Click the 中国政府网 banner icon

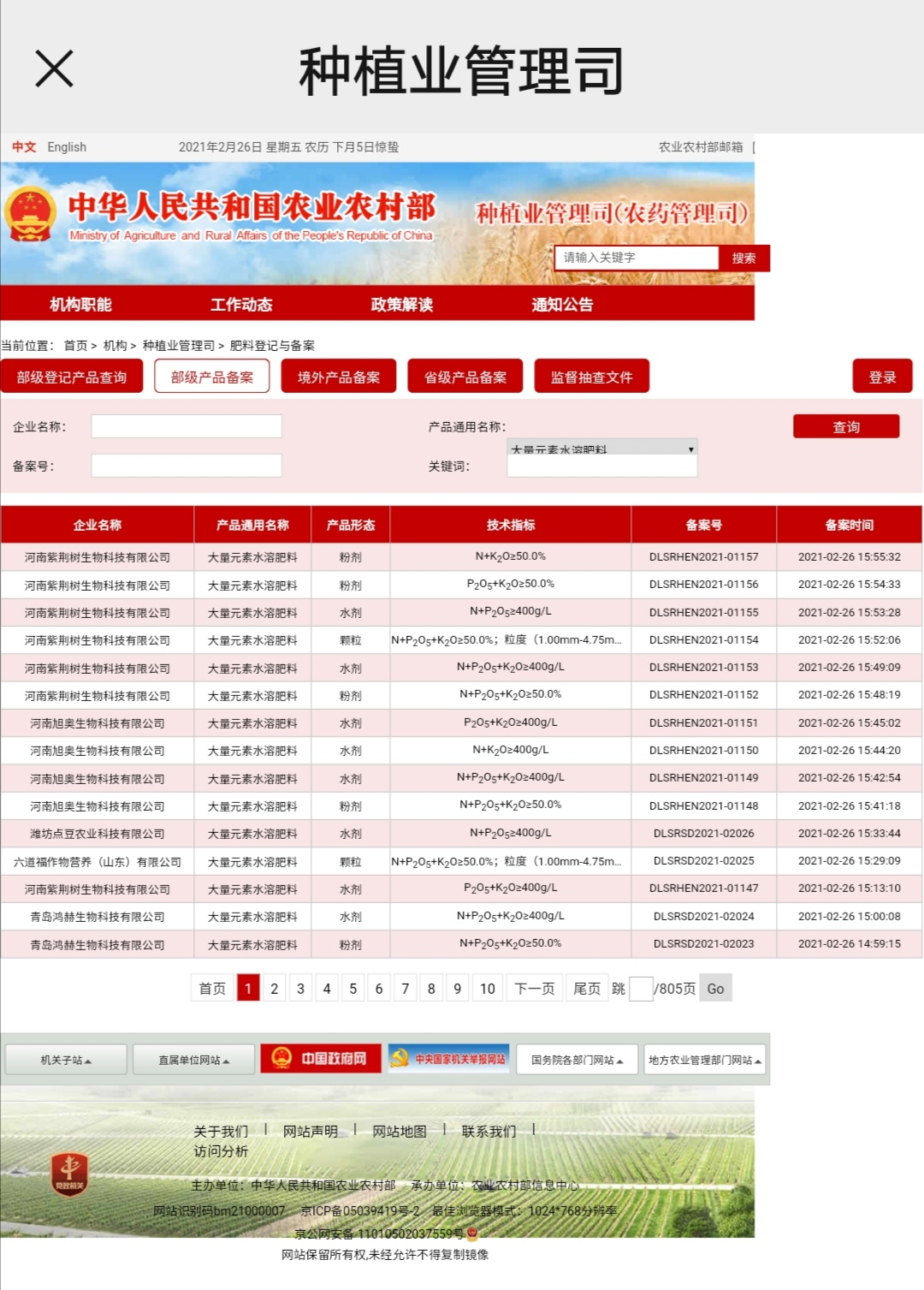tap(320, 1059)
